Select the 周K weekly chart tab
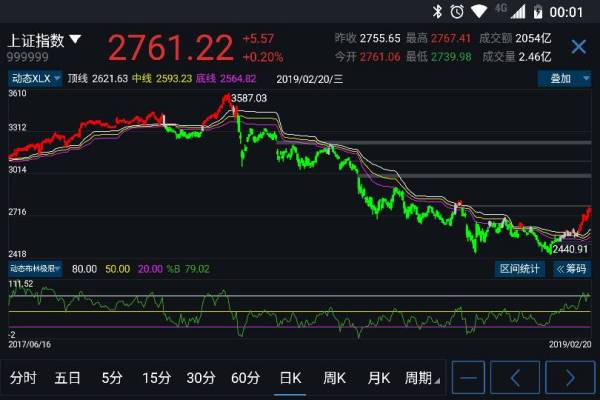 [x=334, y=378]
